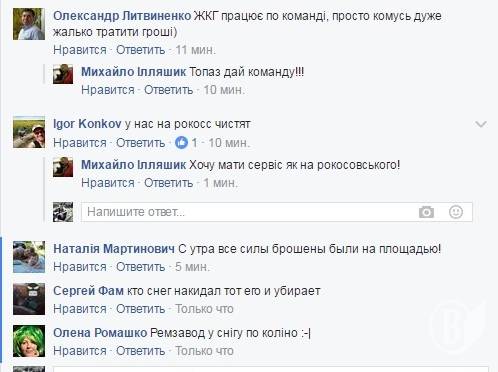
Task: Open the emoji picker in reply box
Action: pos(456,212)
